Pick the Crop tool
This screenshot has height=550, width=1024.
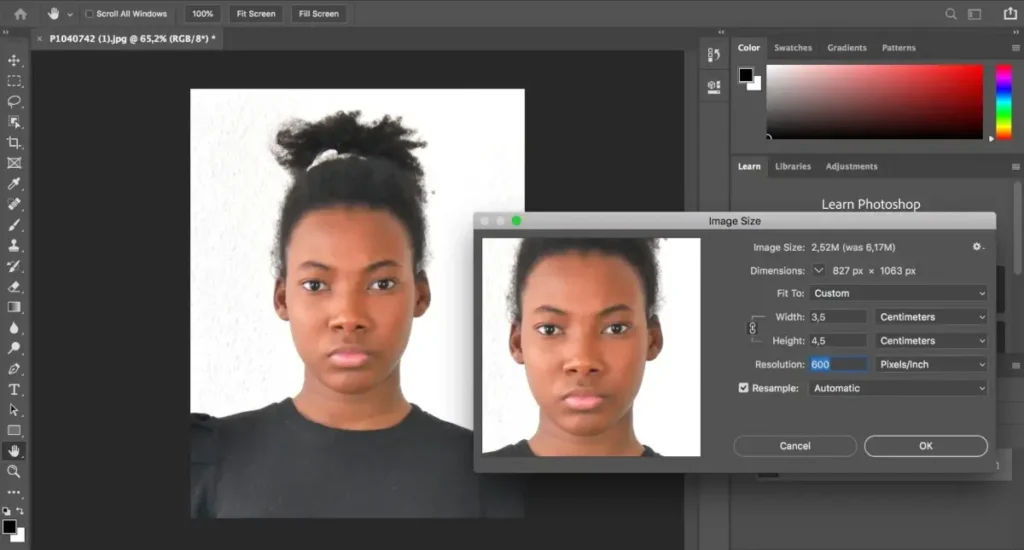(14, 142)
